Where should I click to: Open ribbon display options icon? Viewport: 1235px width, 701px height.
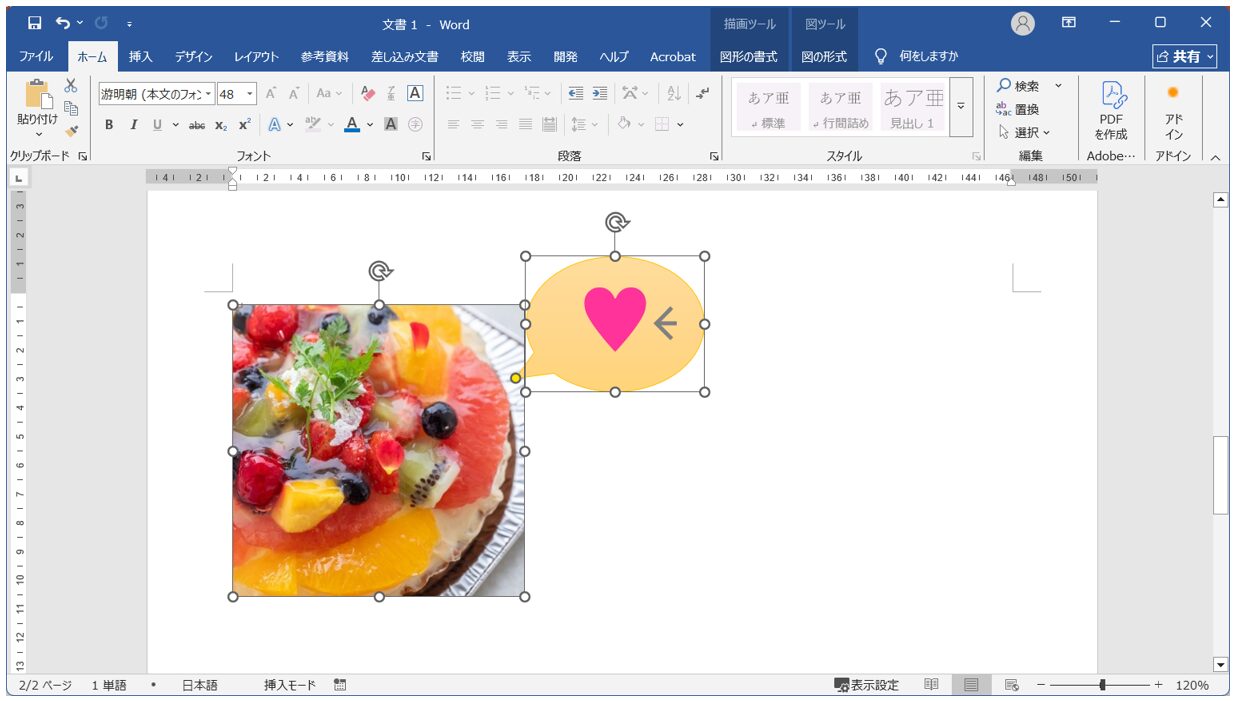(x=1069, y=22)
